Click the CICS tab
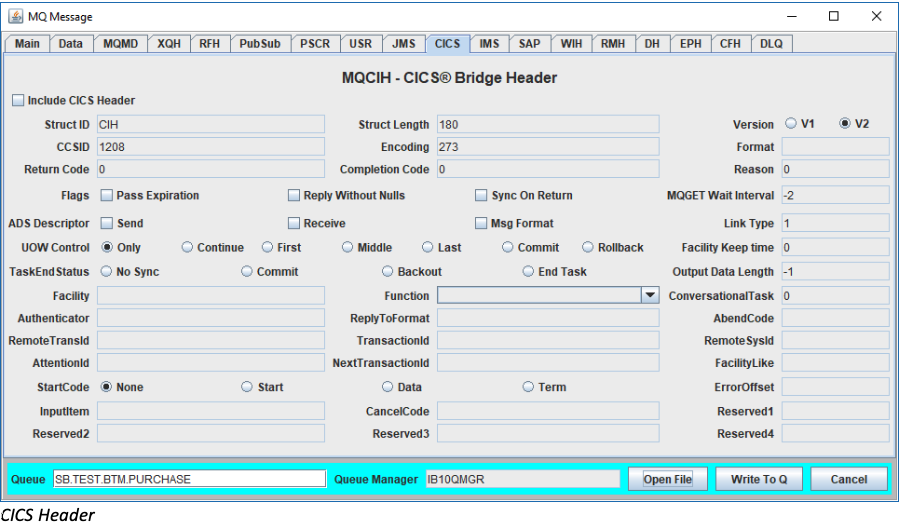 tap(448, 44)
